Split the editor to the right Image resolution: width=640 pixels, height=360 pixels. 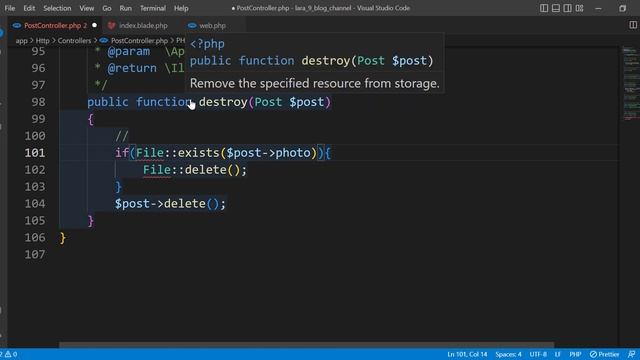pos(633,25)
